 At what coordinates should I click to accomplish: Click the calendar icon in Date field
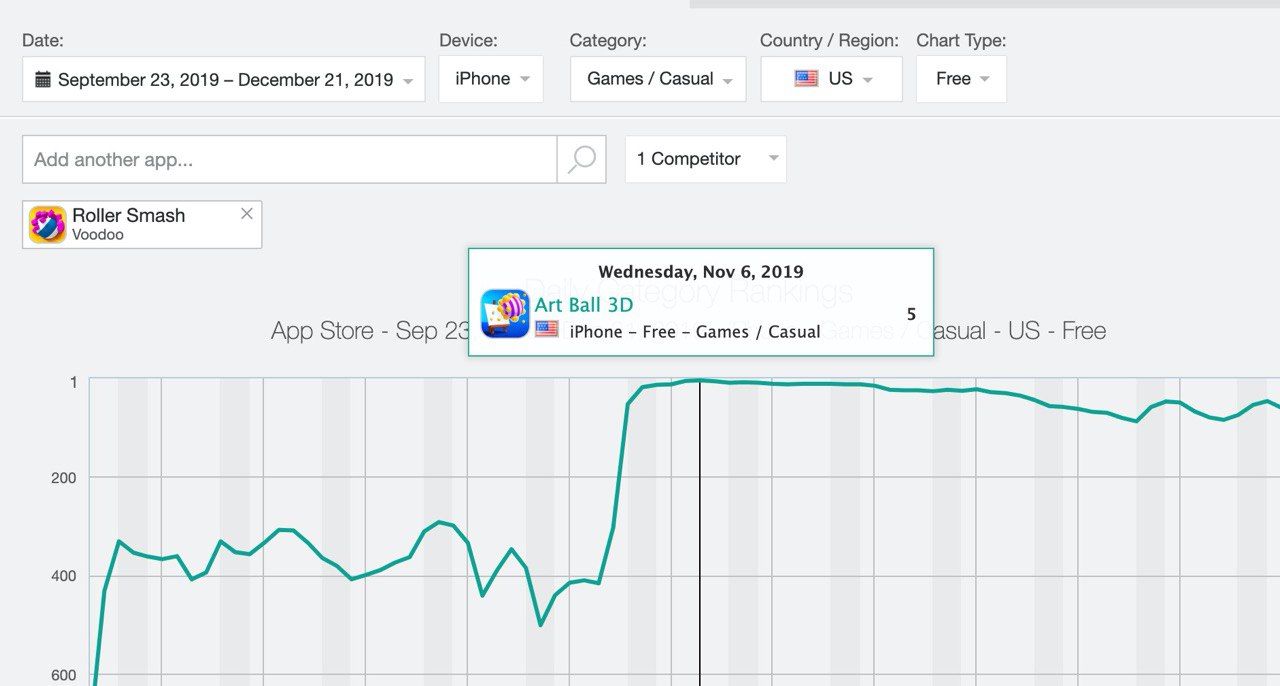pos(43,79)
